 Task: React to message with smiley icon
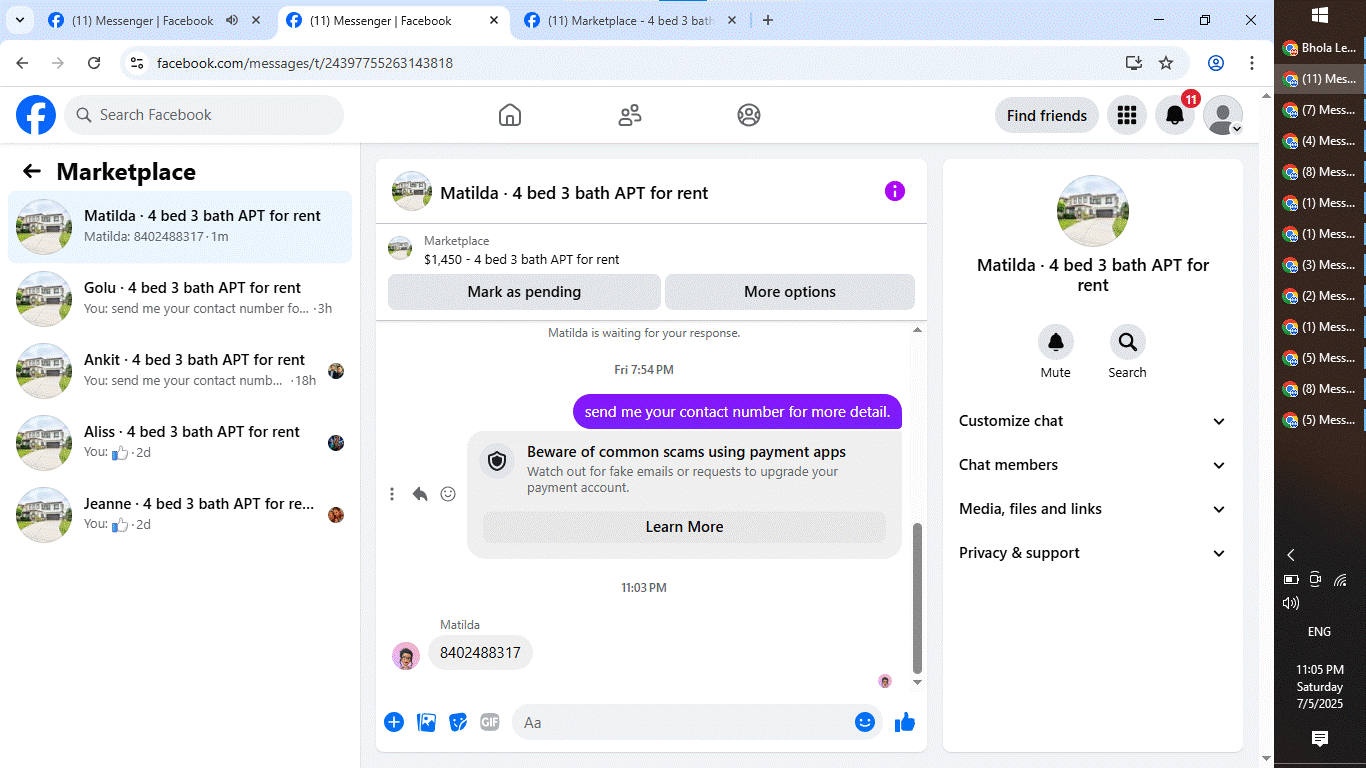tap(448, 494)
